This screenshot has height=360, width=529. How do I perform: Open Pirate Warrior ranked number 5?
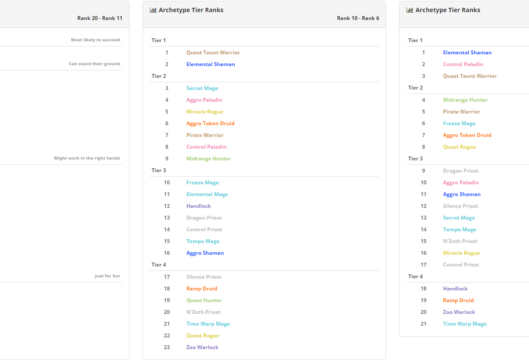pyautogui.click(x=461, y=112)
